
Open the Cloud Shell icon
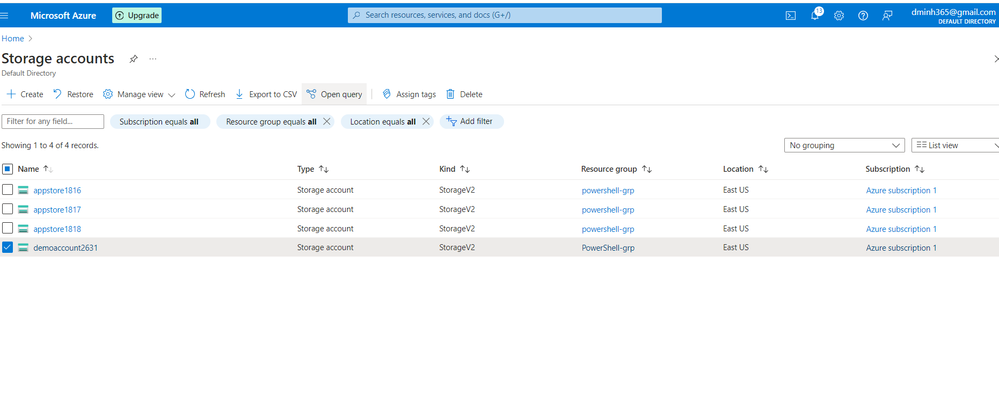pos(790,15)
